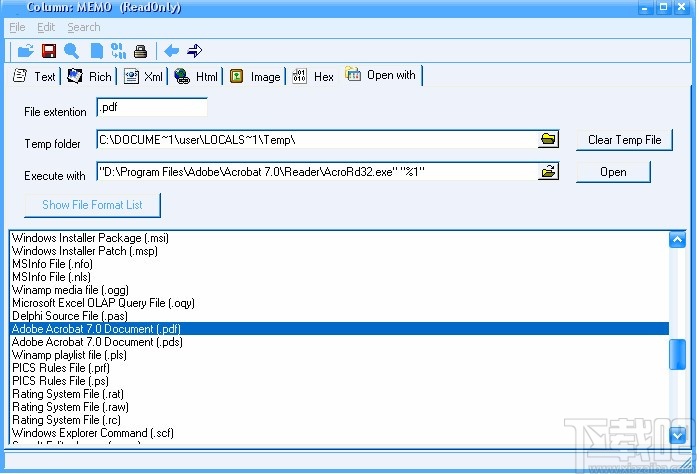699x474 pixels.
Task: Click the list scrollbar down arrow
Action: 677,435
